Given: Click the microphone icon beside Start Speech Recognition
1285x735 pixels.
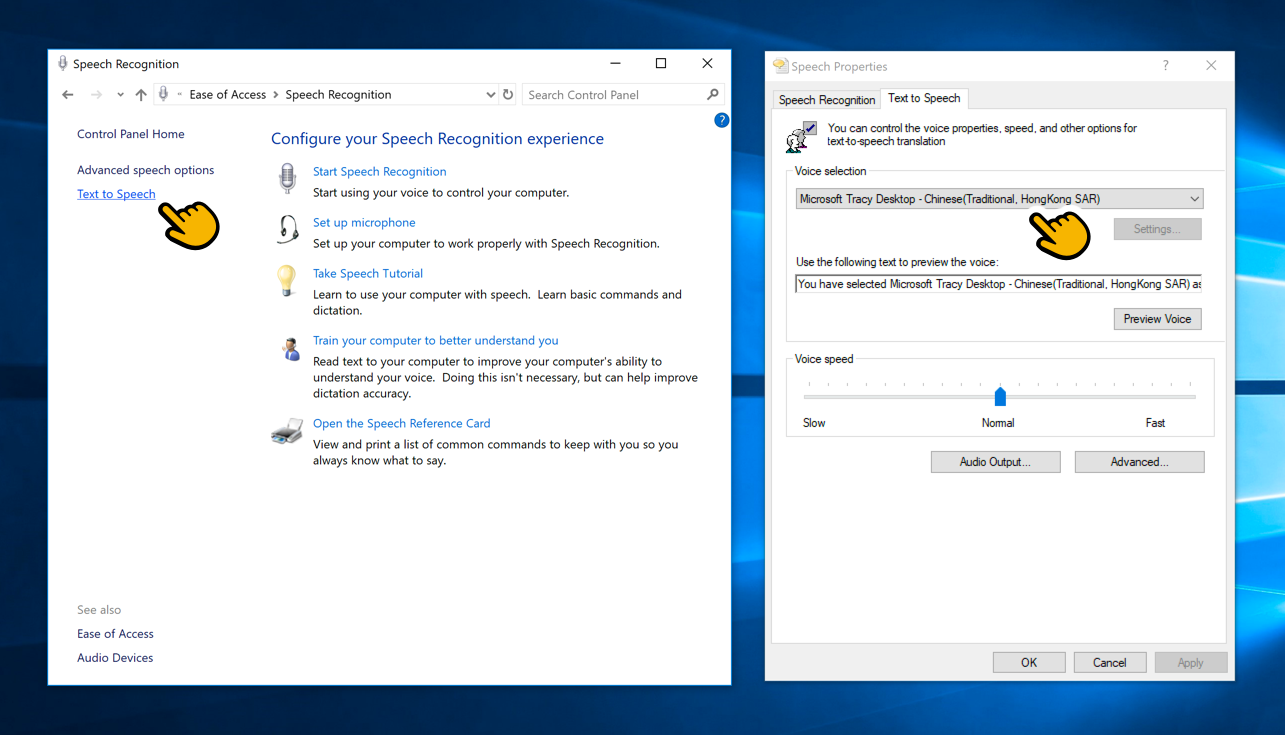Looking at the screenshot, I should pyautogui.click(x=287, y=179).
